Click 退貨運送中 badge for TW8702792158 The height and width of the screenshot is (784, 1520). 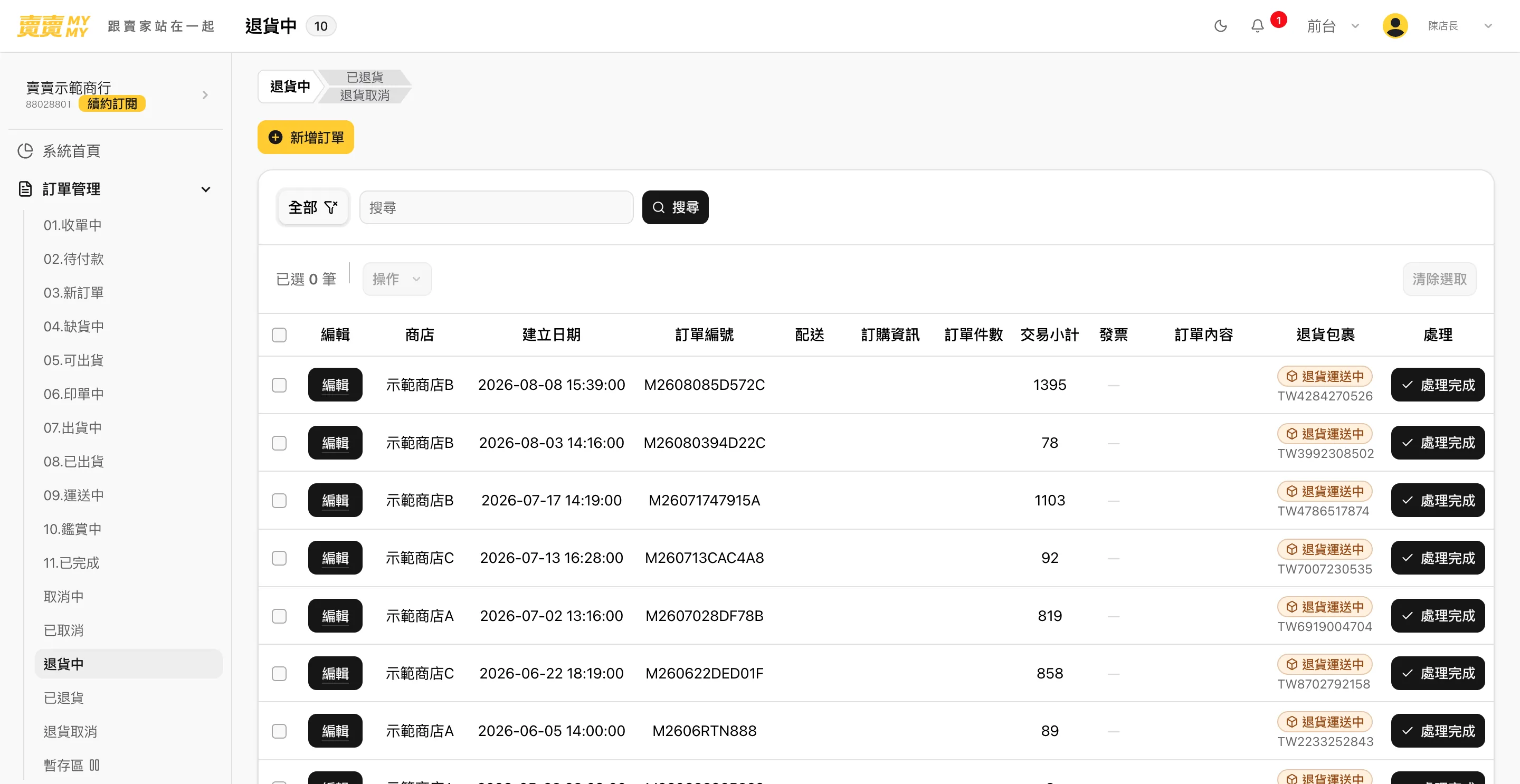click(1324, 664)
